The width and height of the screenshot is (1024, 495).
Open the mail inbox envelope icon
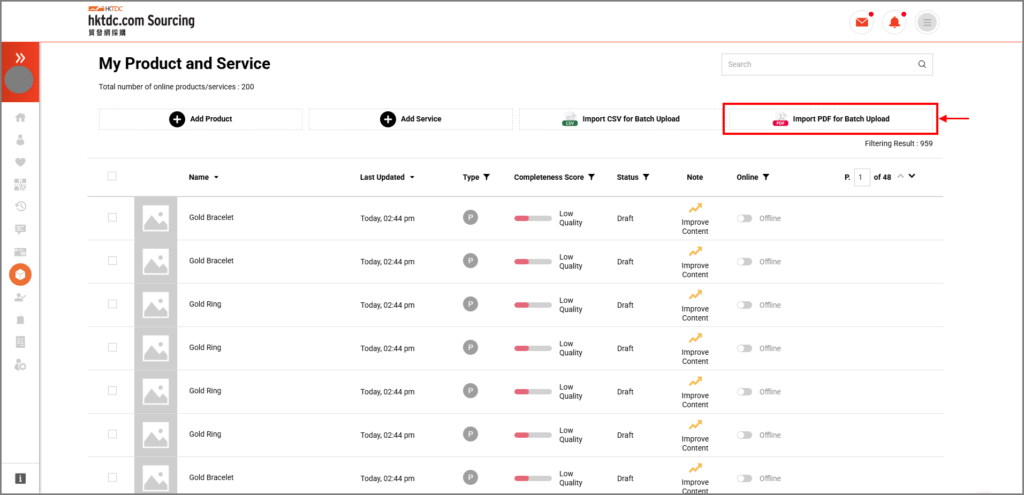tap(861, 23)
